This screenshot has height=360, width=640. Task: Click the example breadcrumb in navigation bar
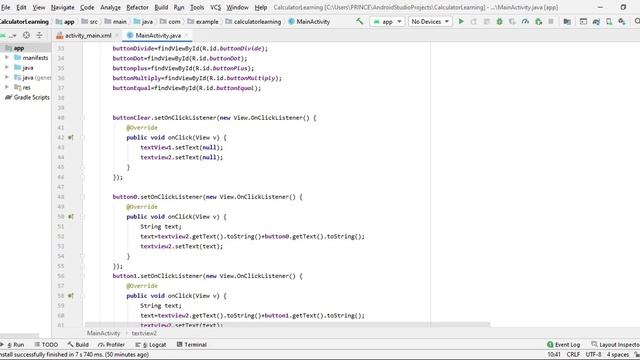(x=203, y=22)
